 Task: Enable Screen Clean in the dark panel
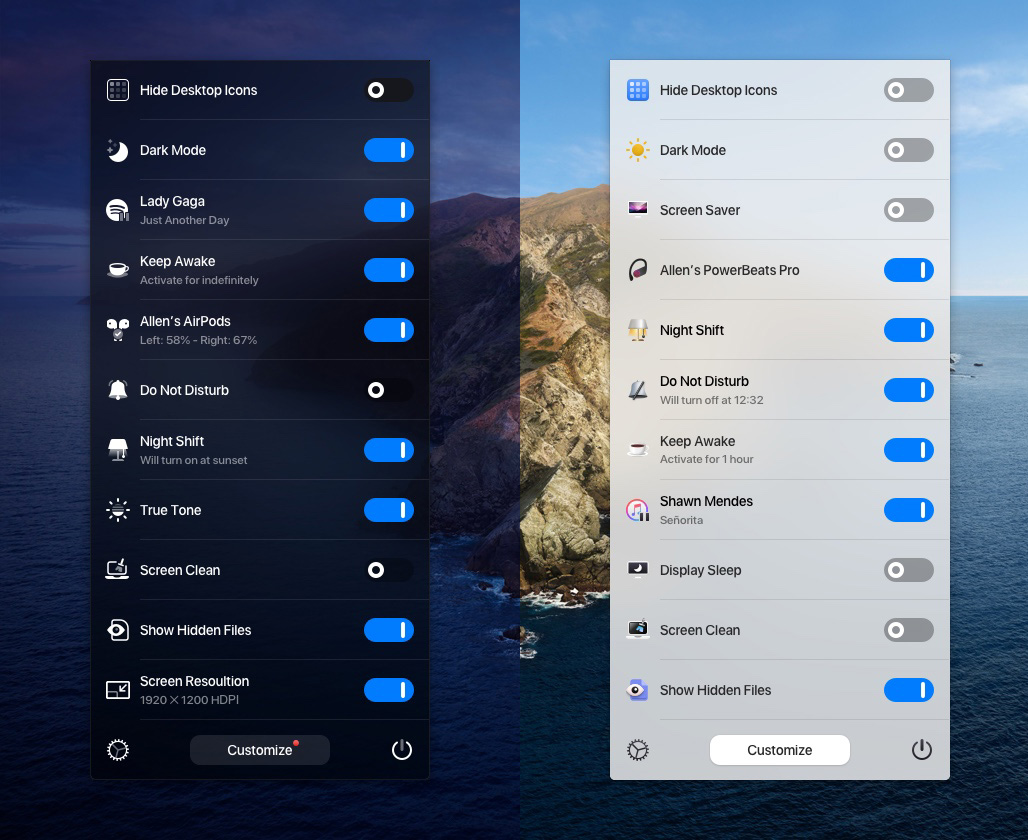pyautogui.click(x=388, y=570)
